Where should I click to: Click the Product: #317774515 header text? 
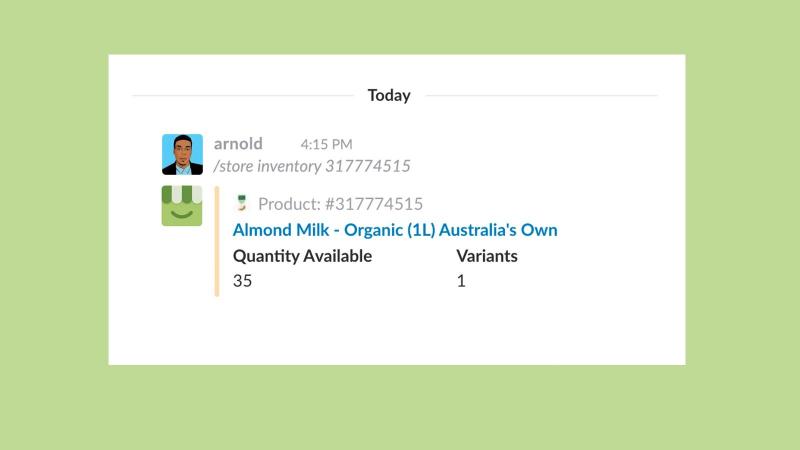click(x=340, y=204)
